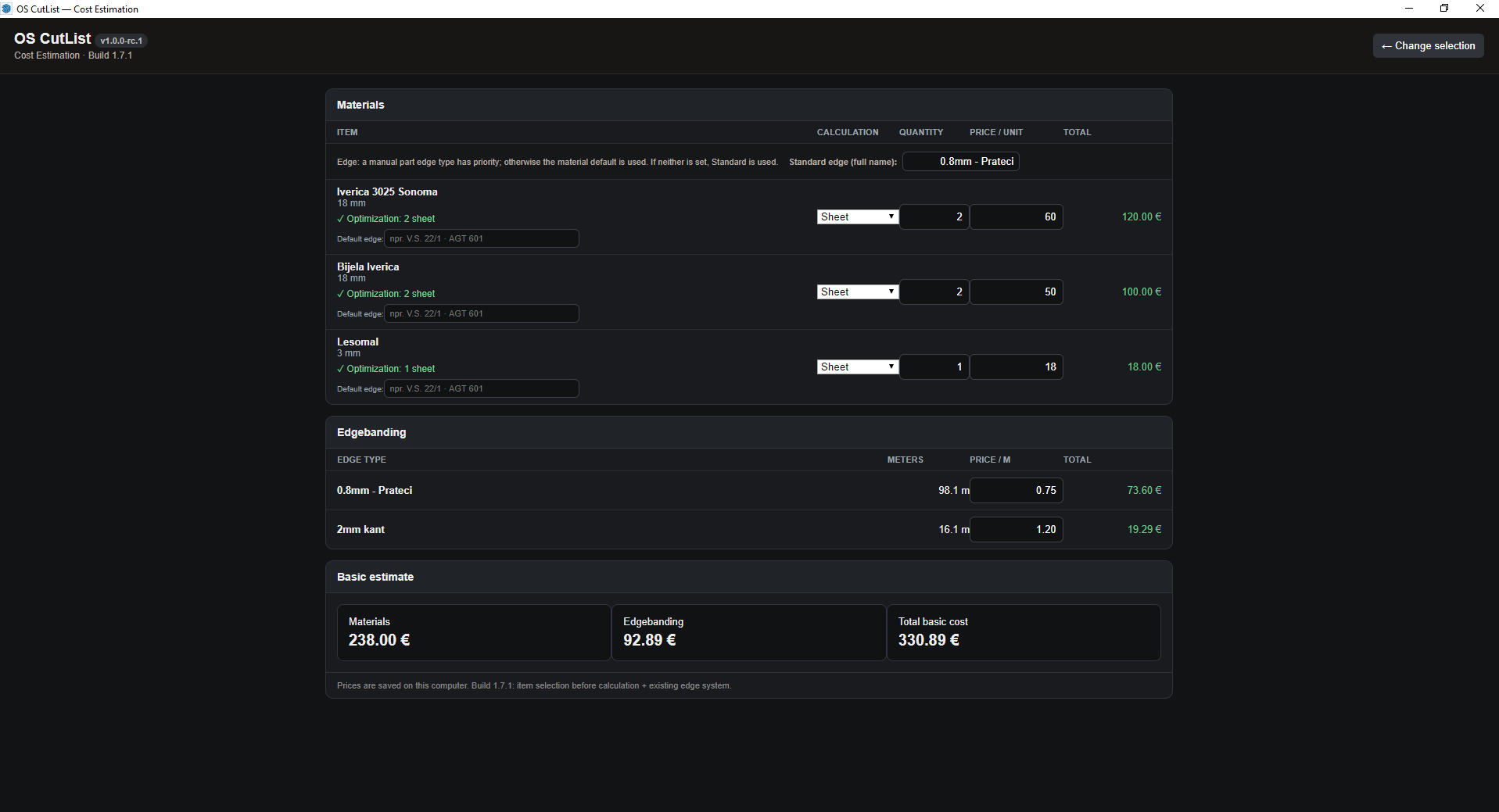The width and height of the screenshot is (1499, 812).
Task: Edit price per unit for Iverica 3025 Sonoma
Action: coord(1017,216)
